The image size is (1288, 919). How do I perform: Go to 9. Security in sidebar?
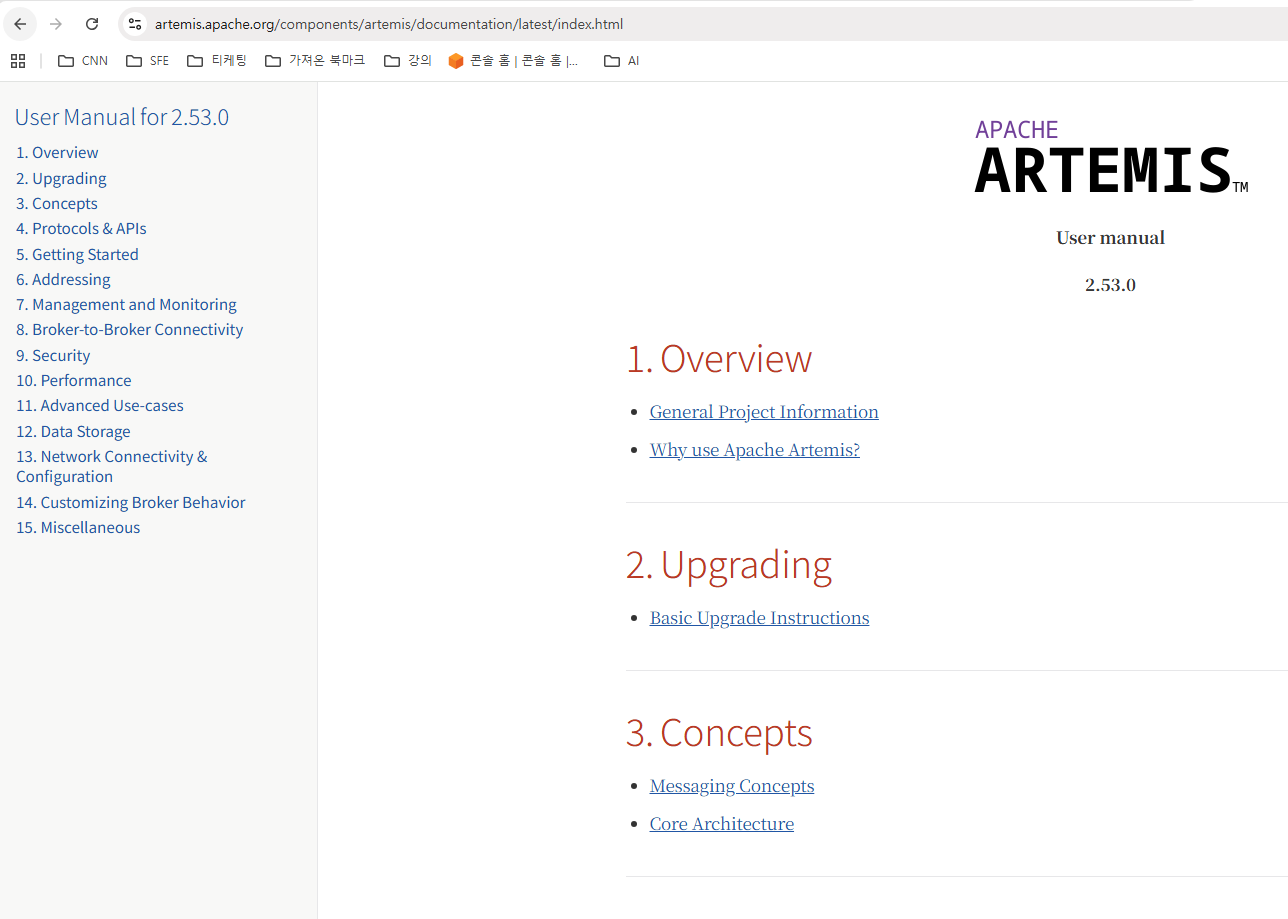(53, 355)
